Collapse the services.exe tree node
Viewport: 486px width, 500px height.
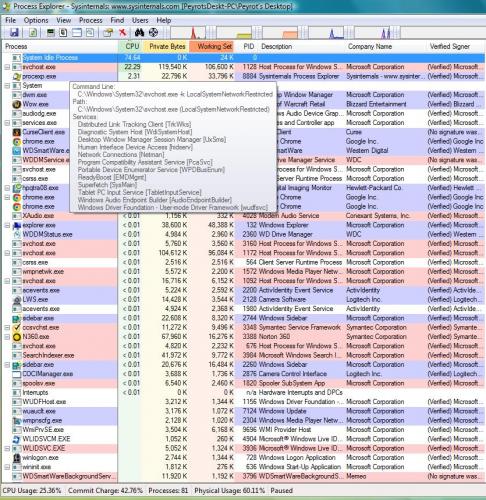[x=7, y=123]
